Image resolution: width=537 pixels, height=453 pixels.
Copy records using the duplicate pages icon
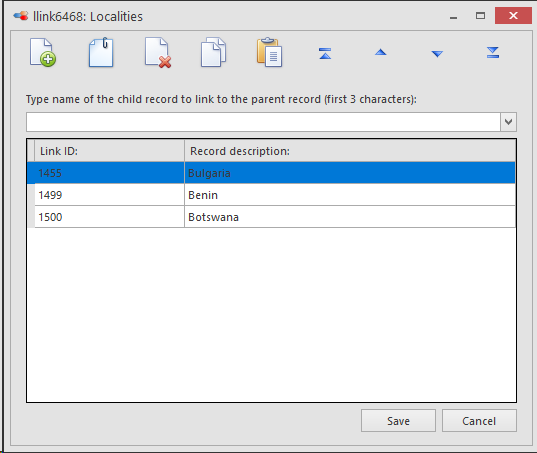tap(213, 52)
